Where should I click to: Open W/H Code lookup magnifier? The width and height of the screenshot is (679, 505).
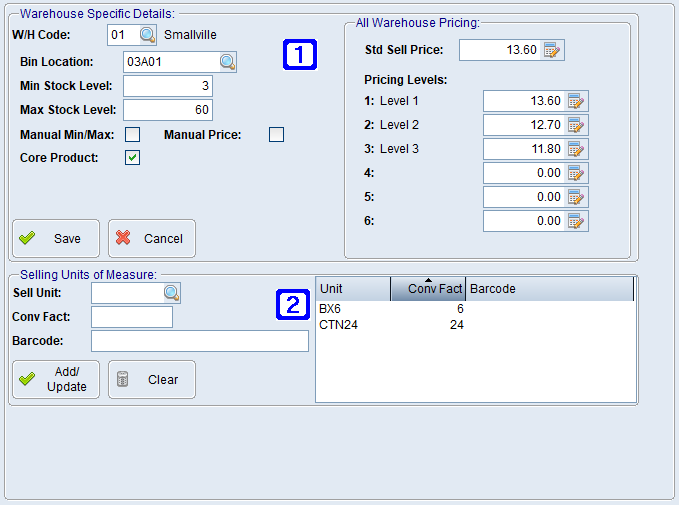point(148,35)
